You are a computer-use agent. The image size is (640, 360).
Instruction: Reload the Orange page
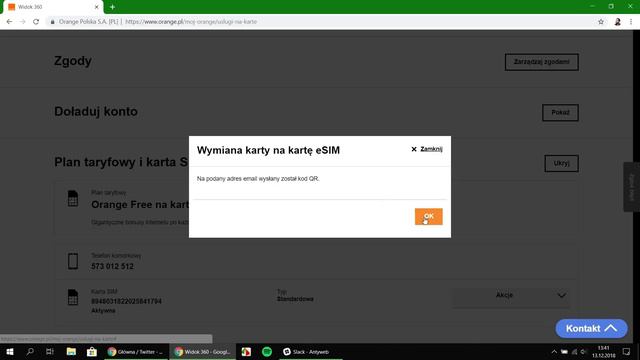point(36,22)
